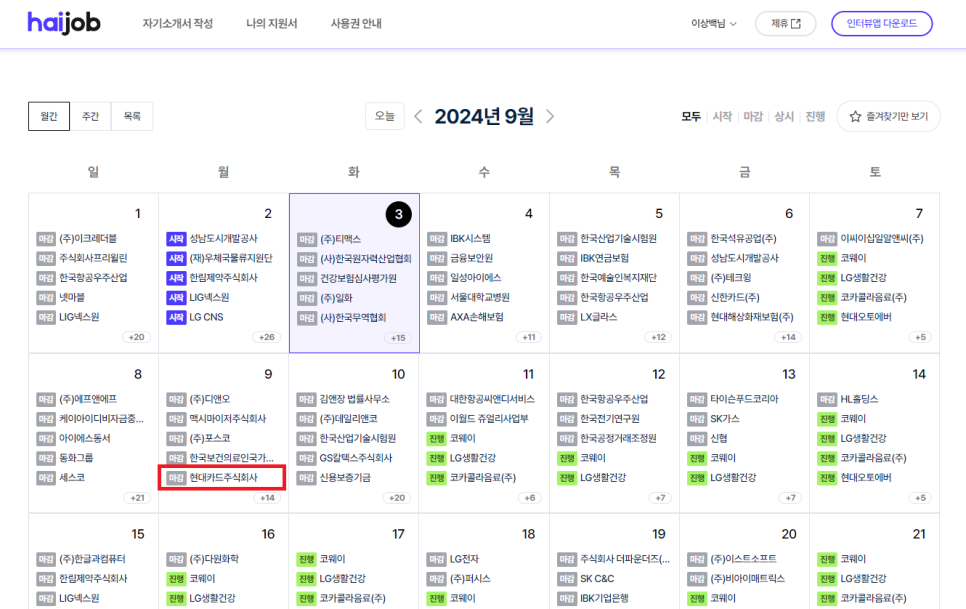Viewport: 966px width, 609px height.
Task: Select the 모두 filter
Action: [x=691, y=116]
